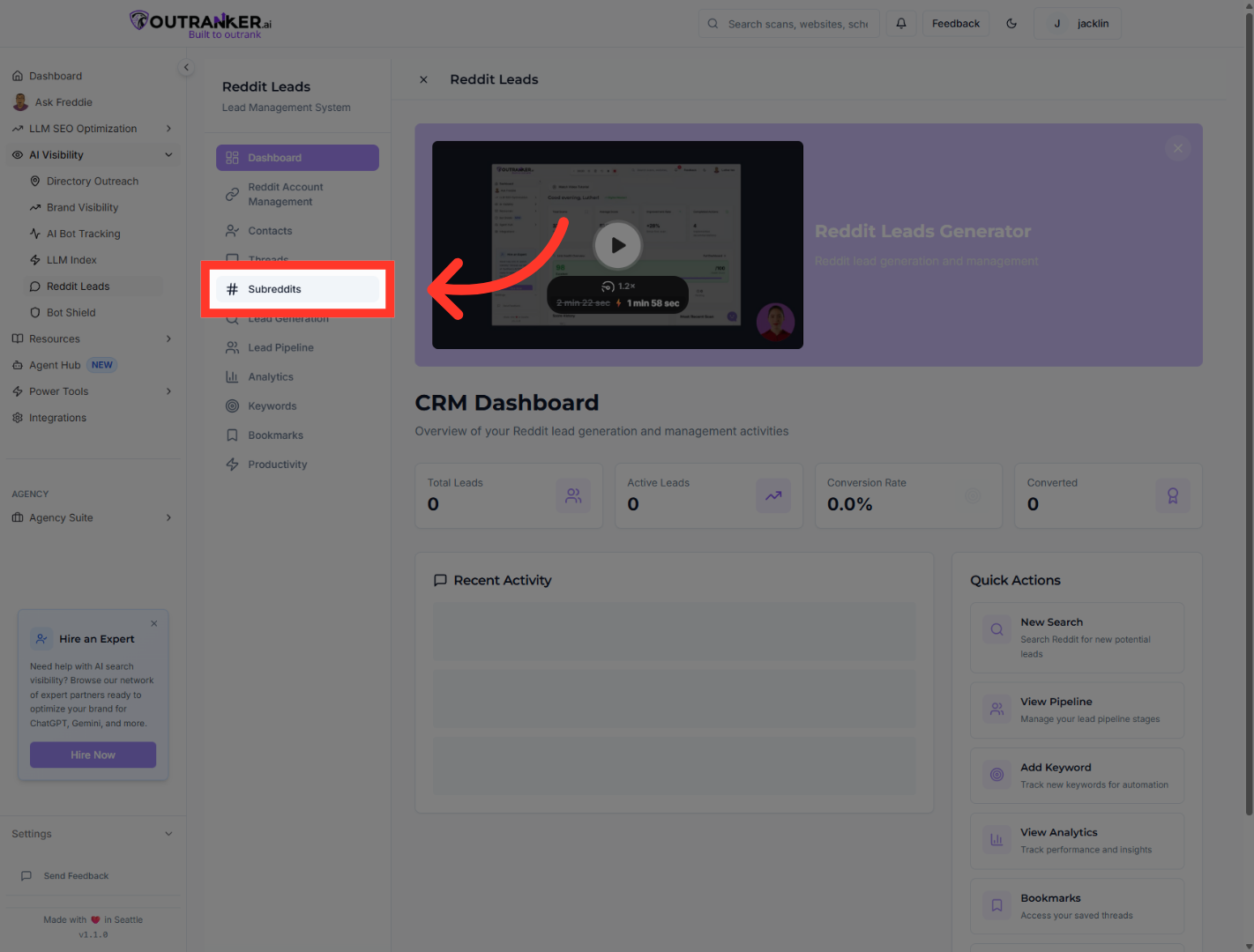
Task: Open the Bookmarks quick action
Action: pyautogui.click(x=1077, y=906)
